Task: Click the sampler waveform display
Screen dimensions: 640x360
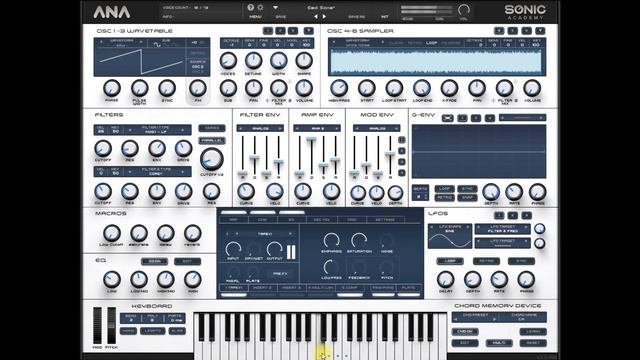Action: pos(436,62)
